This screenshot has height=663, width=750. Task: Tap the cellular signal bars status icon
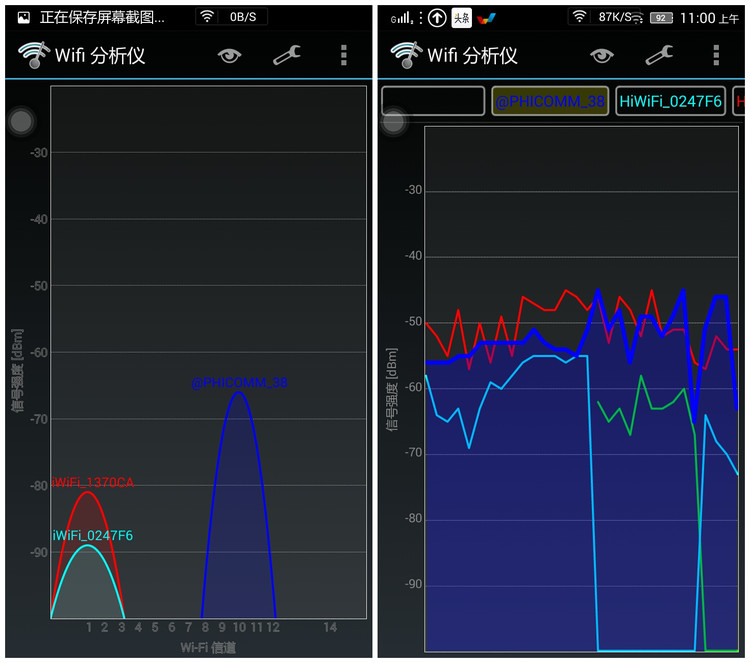click(402, 19)
